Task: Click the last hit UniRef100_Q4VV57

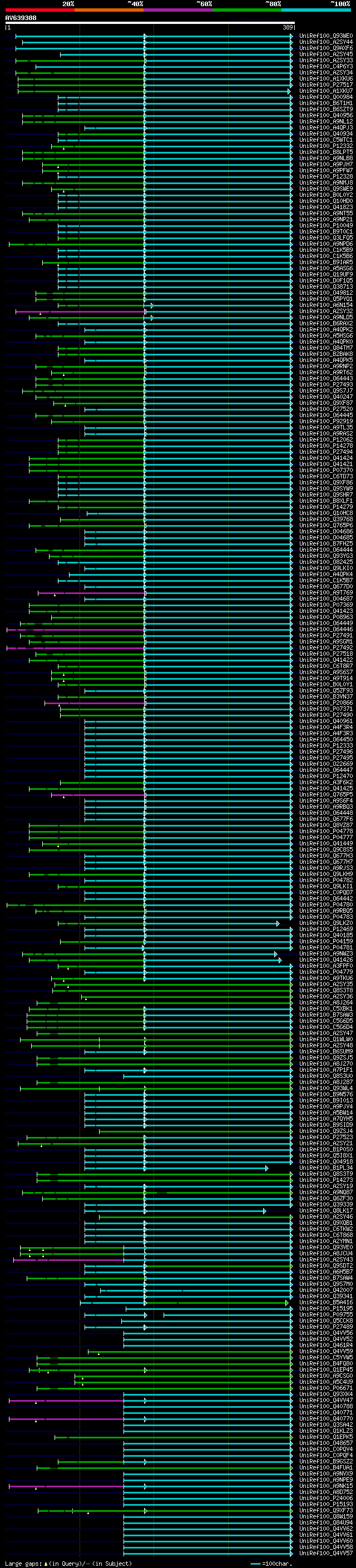Action: pyautogui.click(x=326, y=1553)
